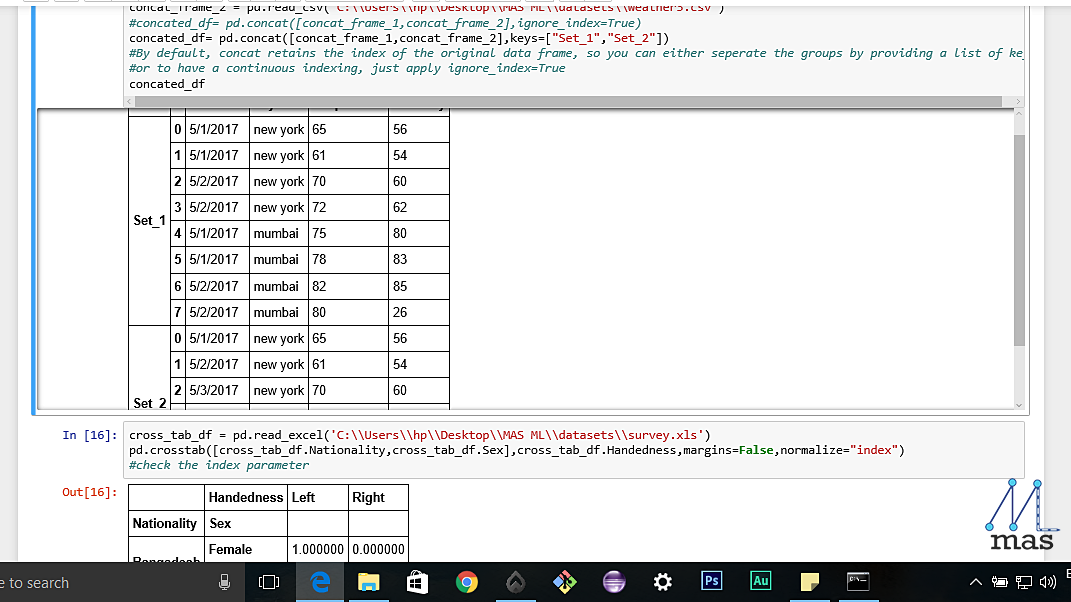Open the volume slider from the speaker icon
1071x602 pixels.
(x=1047, y=581)
